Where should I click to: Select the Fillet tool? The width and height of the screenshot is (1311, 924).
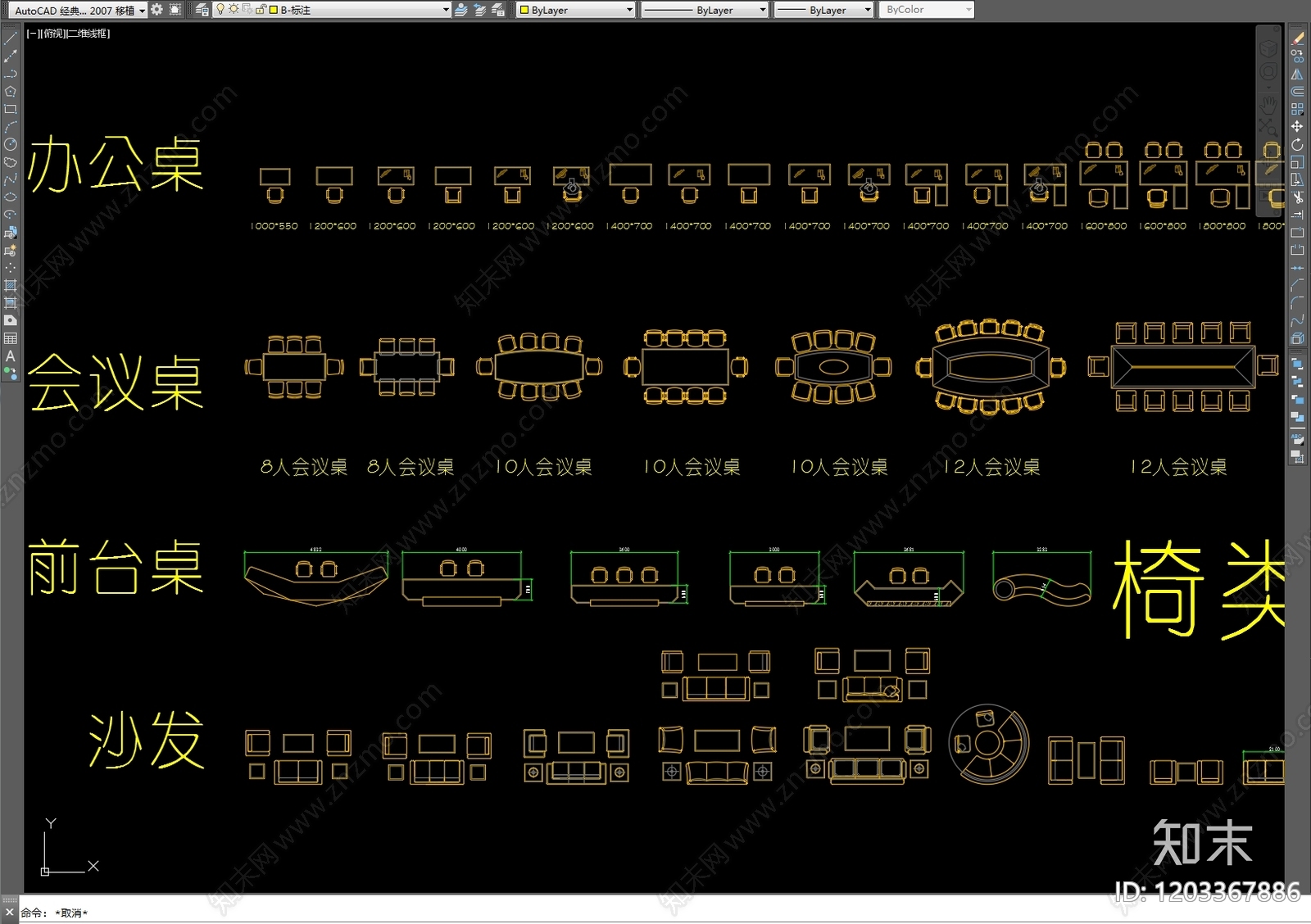tap(1297, 303)
